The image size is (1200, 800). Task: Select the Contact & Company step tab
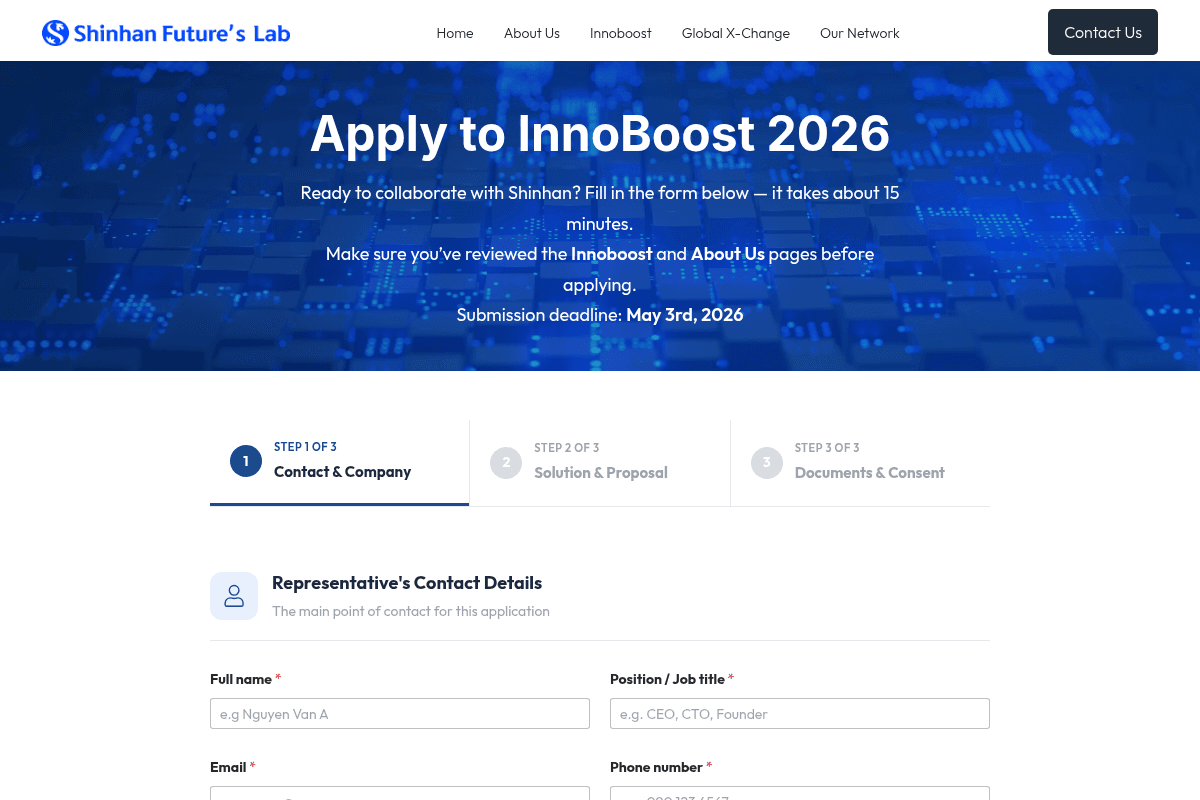tap(339, 462)
